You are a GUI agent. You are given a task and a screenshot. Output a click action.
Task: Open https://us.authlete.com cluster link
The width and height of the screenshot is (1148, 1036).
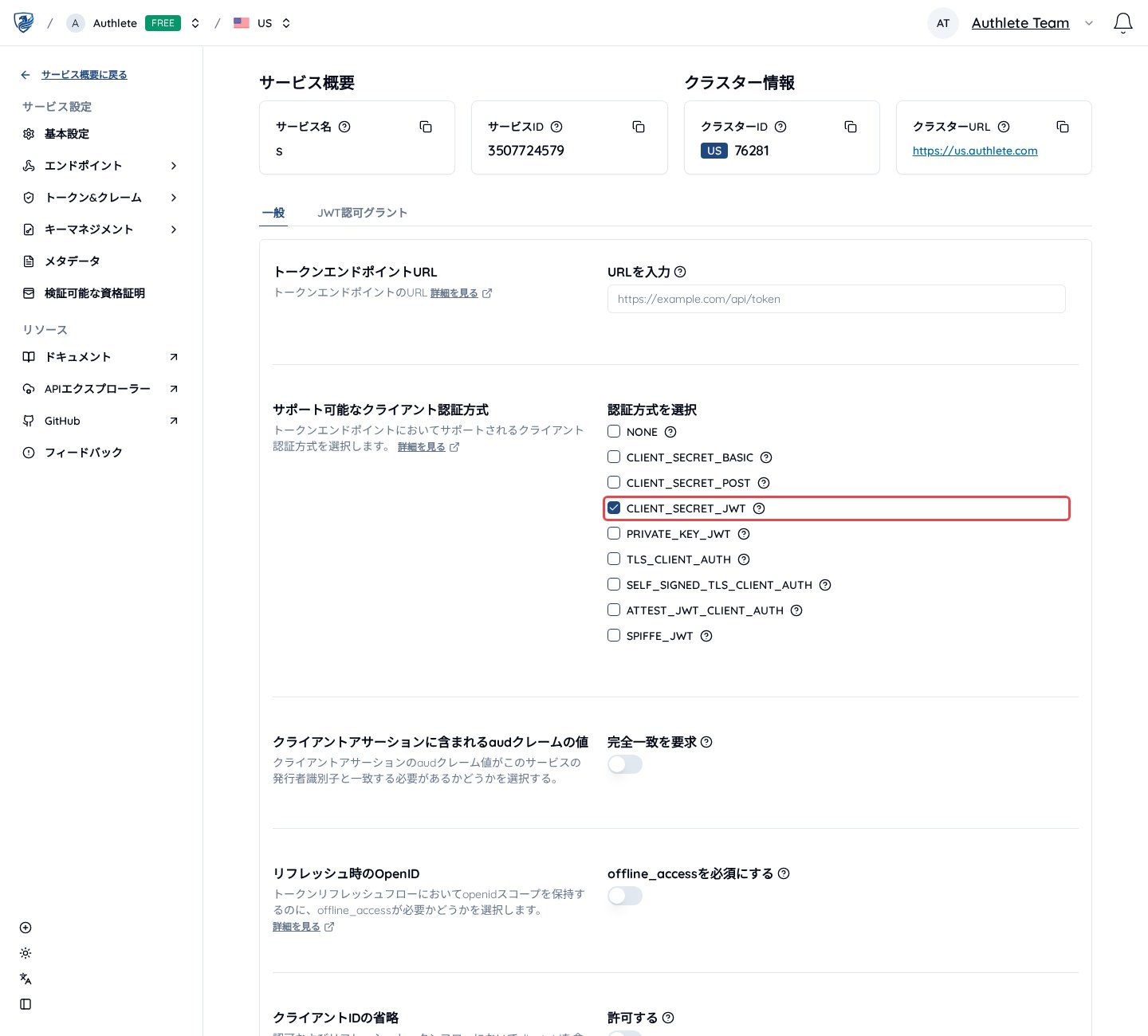[x=975, y=151]
